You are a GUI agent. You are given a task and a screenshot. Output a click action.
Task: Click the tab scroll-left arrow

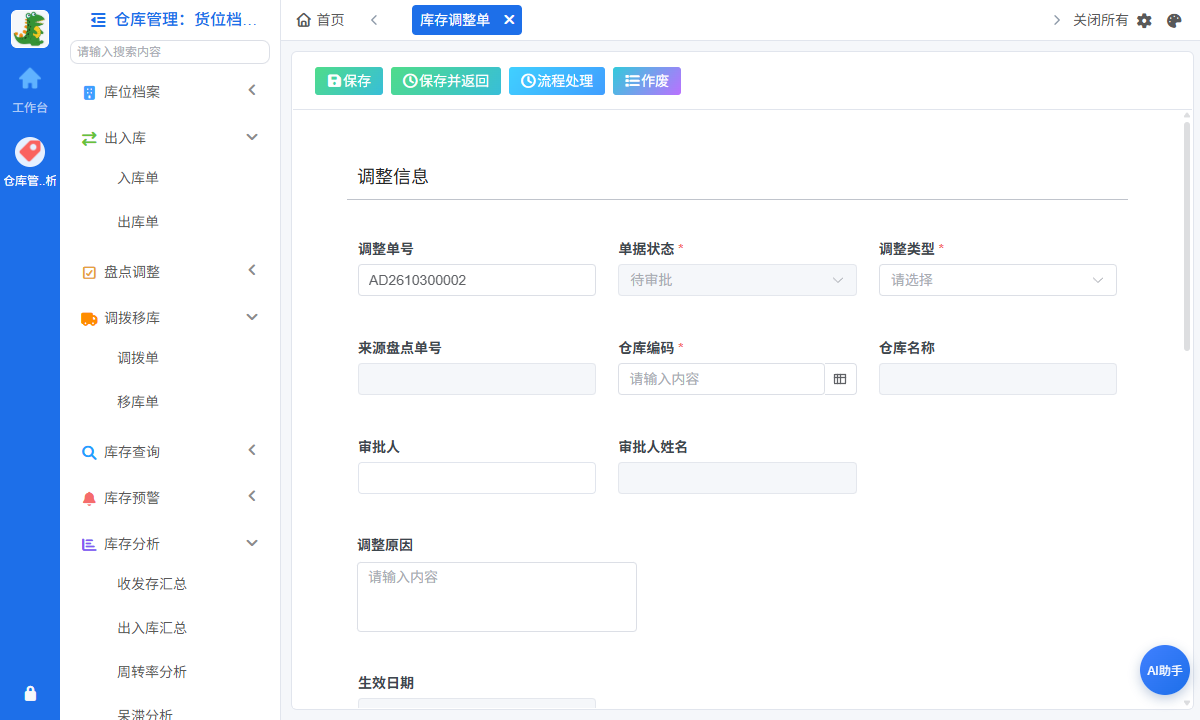pyautogui.click(x=374, y=20)
